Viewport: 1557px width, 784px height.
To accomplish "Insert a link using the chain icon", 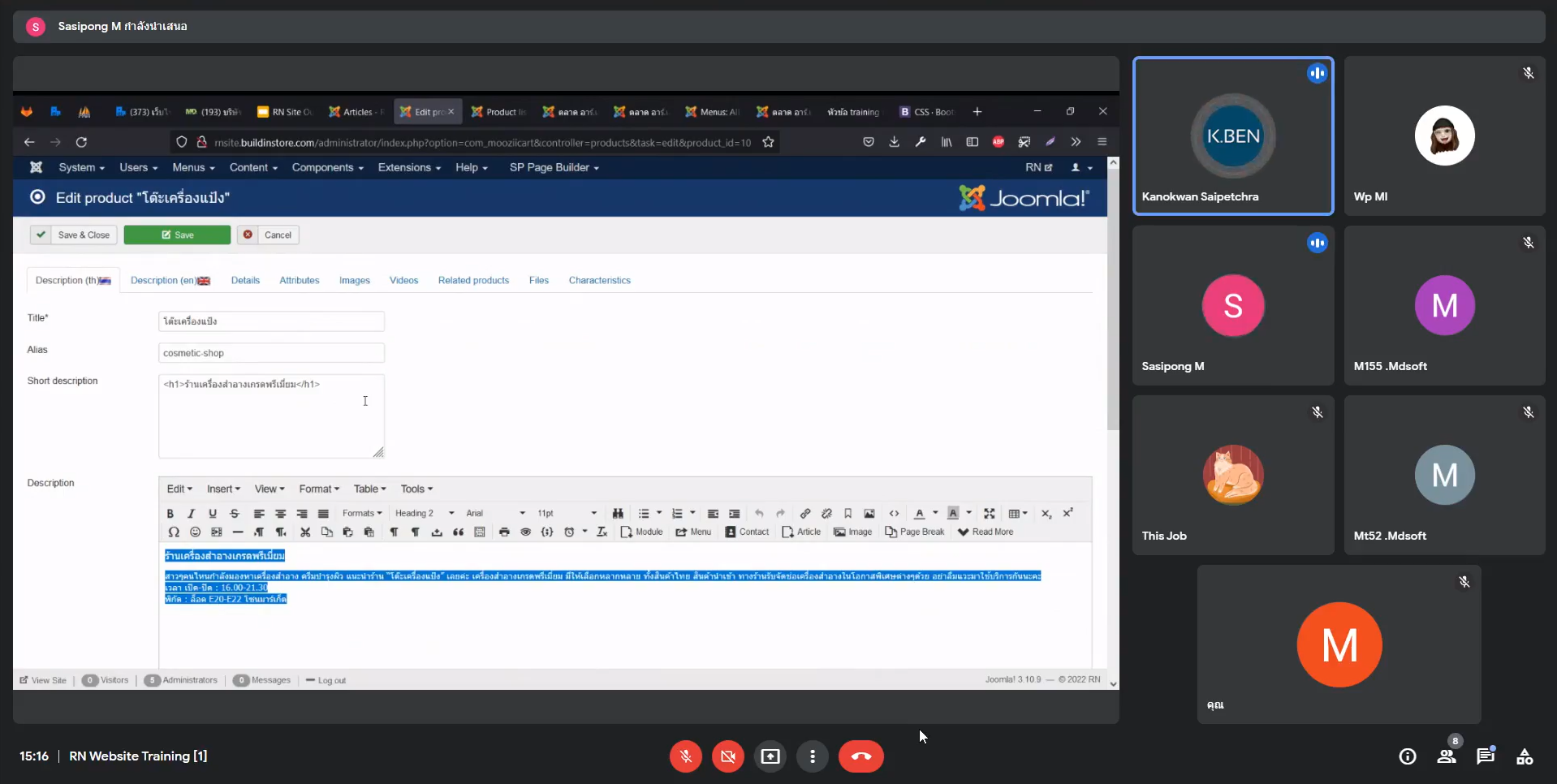I will point(804,514).
